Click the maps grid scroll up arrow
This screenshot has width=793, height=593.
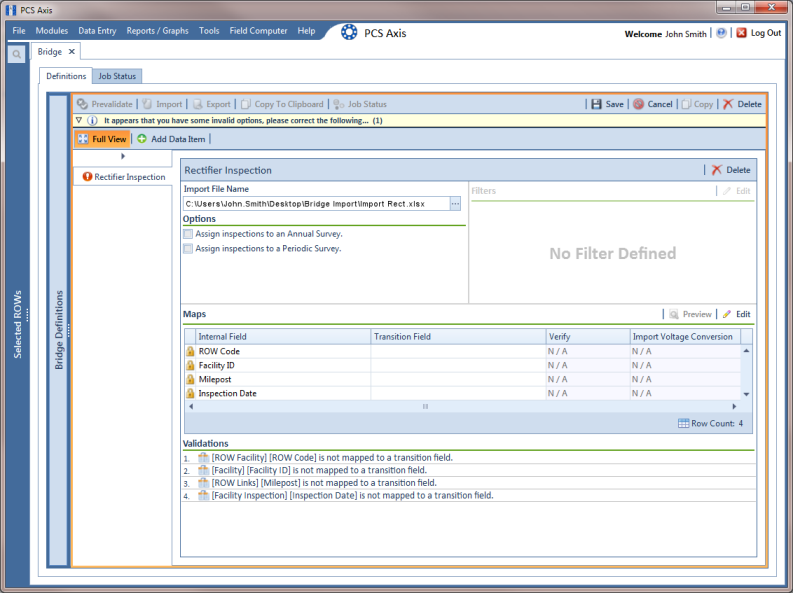[746, 350]
